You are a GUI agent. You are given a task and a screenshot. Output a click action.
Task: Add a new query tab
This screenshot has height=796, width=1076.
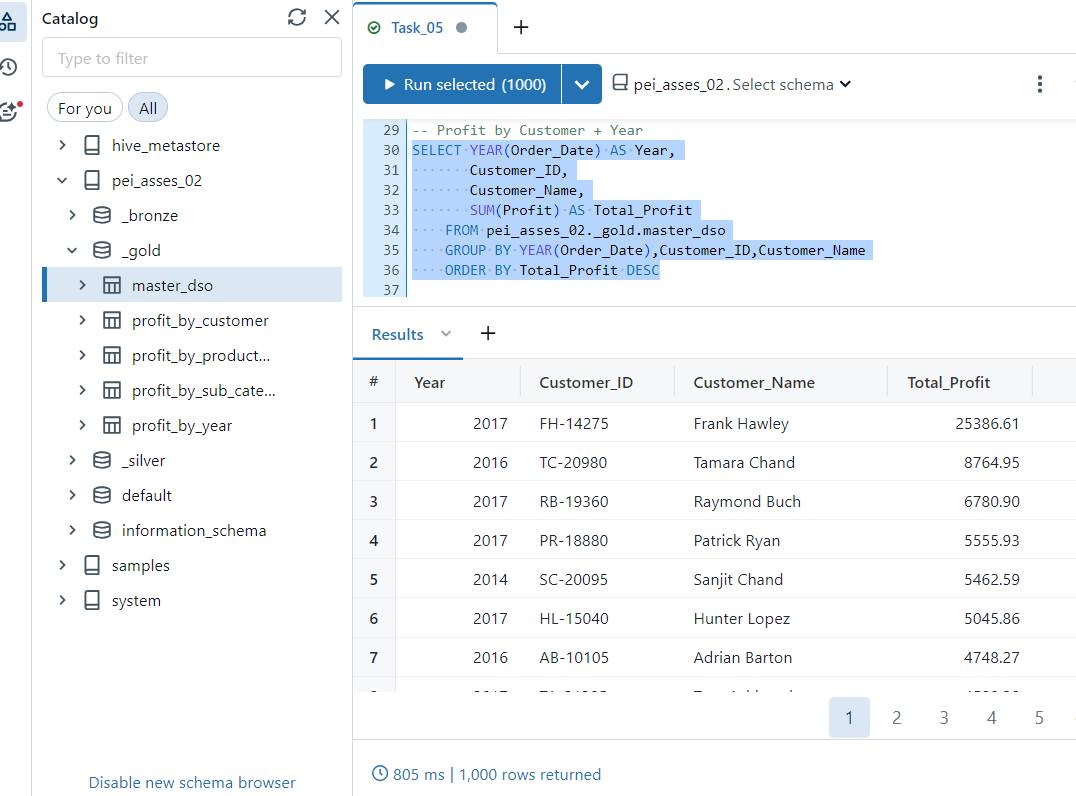pyautogui.click(x=521, y=27)
